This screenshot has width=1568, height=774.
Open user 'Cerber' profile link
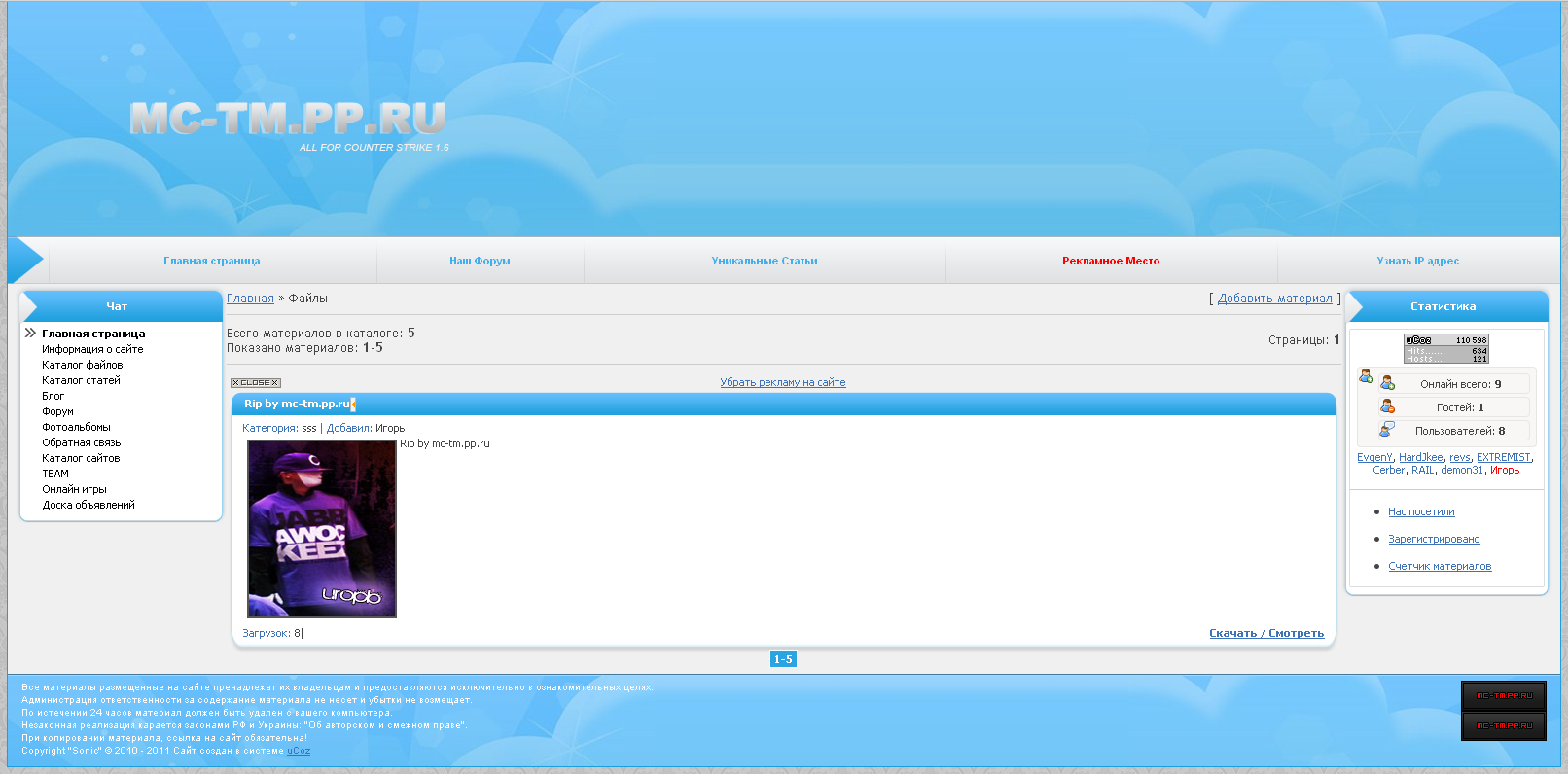point(1389,470)
